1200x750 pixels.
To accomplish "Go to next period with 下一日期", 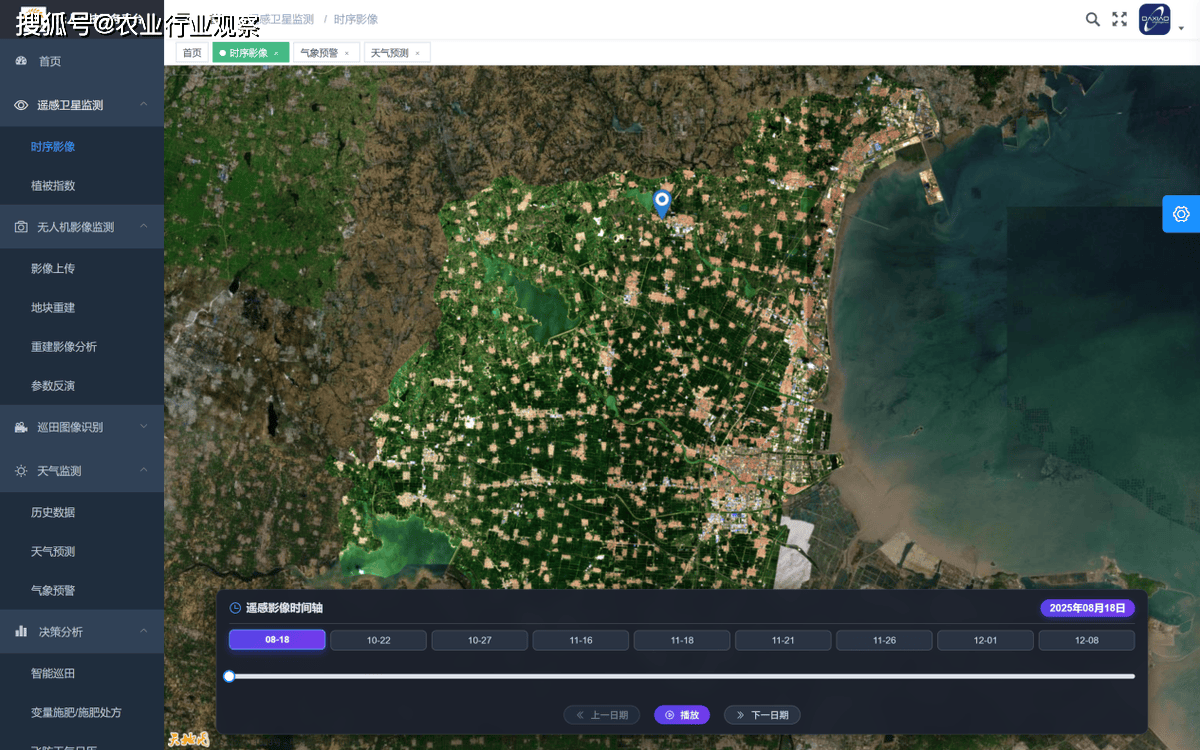I will coord(762,715).
